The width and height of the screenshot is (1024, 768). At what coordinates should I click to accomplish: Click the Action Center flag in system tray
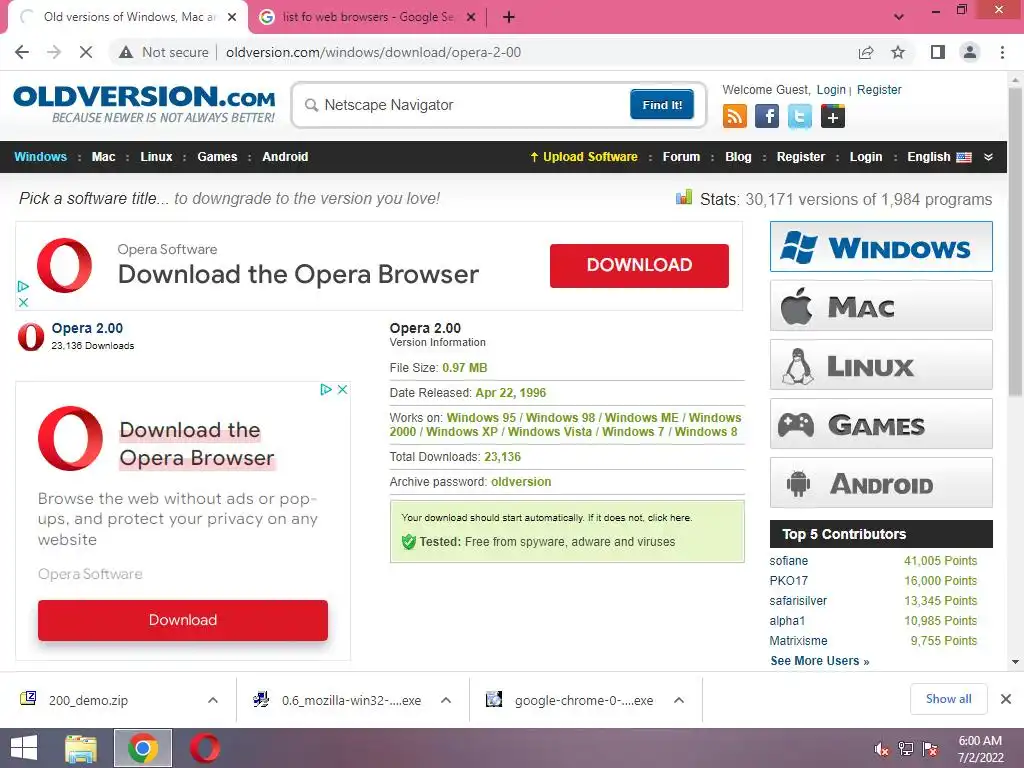tap(930, 749)
